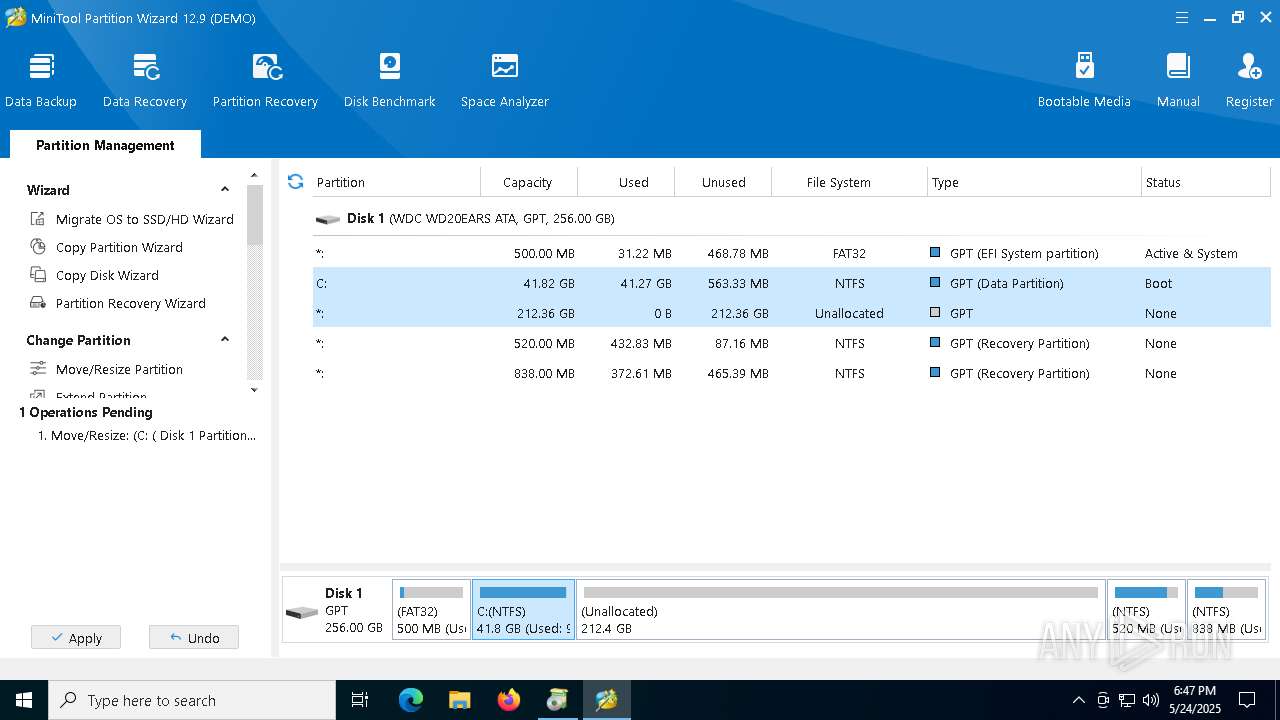Click the Disk 1 header row icon
The width and height of the screenshot is (1280, 720).
[328, 219]
